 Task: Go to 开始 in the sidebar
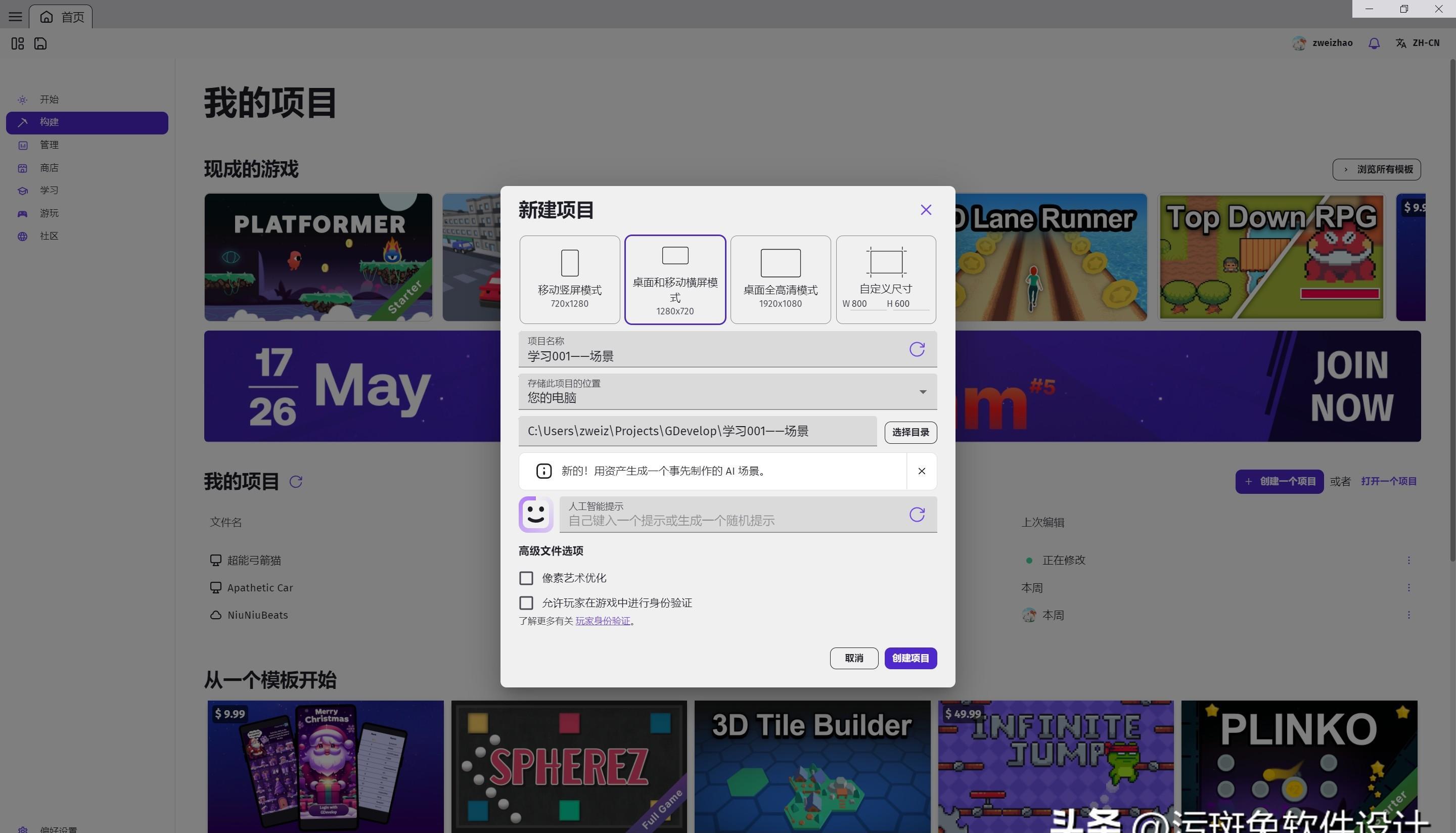click(x=87, y=100)
